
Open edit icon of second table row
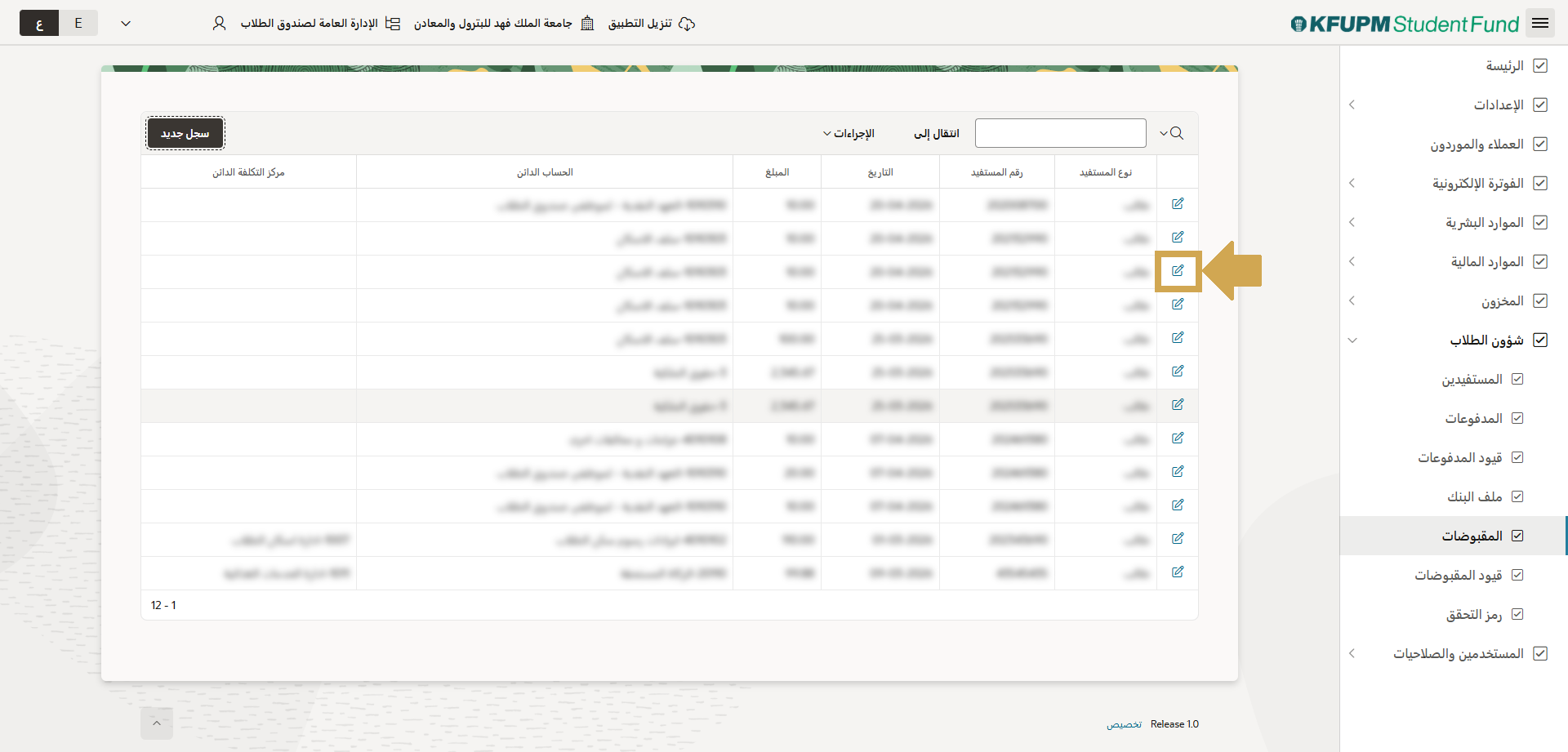1178,238
